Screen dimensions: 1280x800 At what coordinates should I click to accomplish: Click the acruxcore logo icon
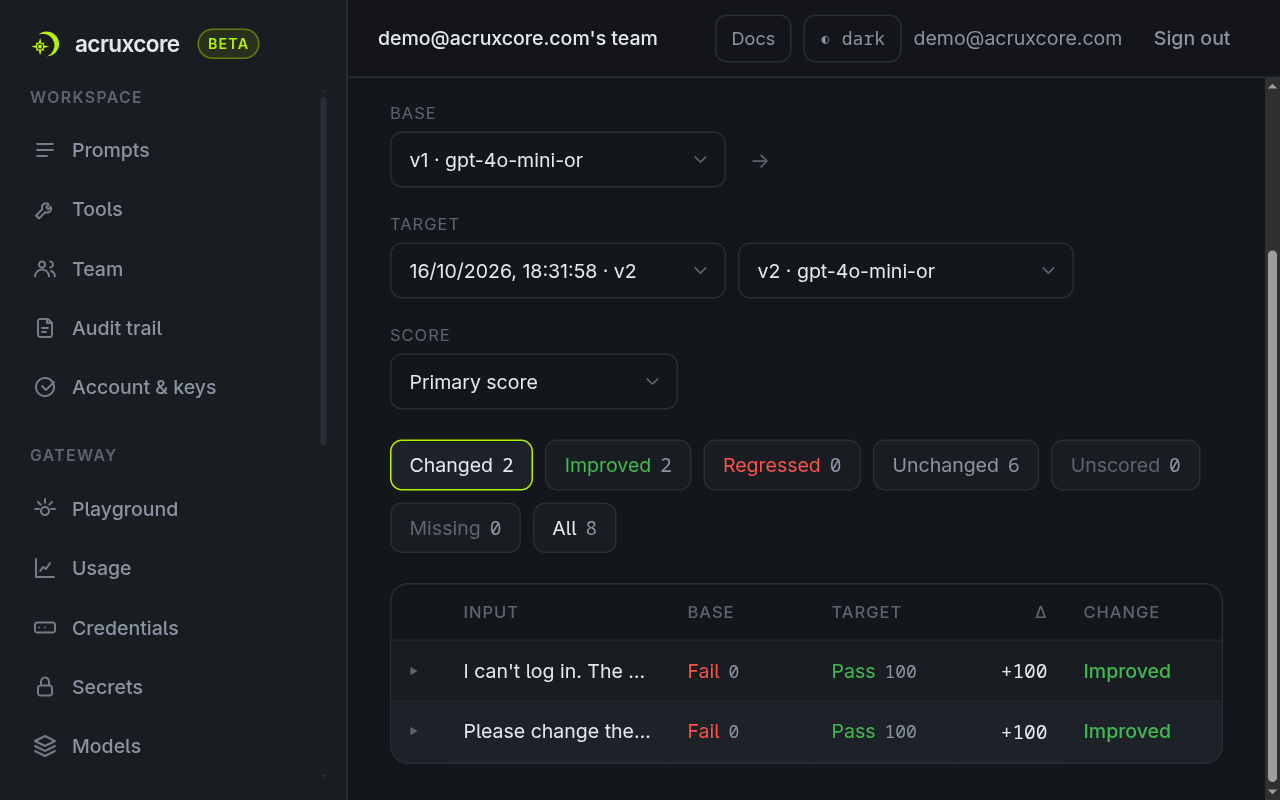pyautogui.click(x=45, y=44)
